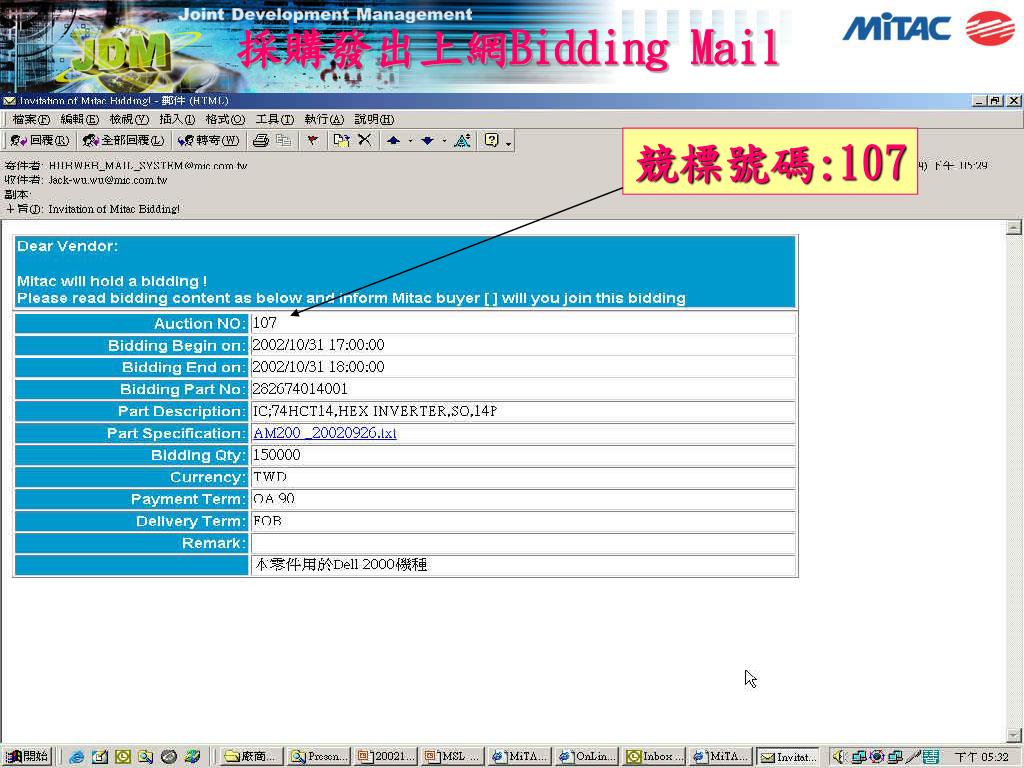This screenshot has height=768, width=1024.
Task: Click Payment Term value OA 90
Action: tap(274, 499)
